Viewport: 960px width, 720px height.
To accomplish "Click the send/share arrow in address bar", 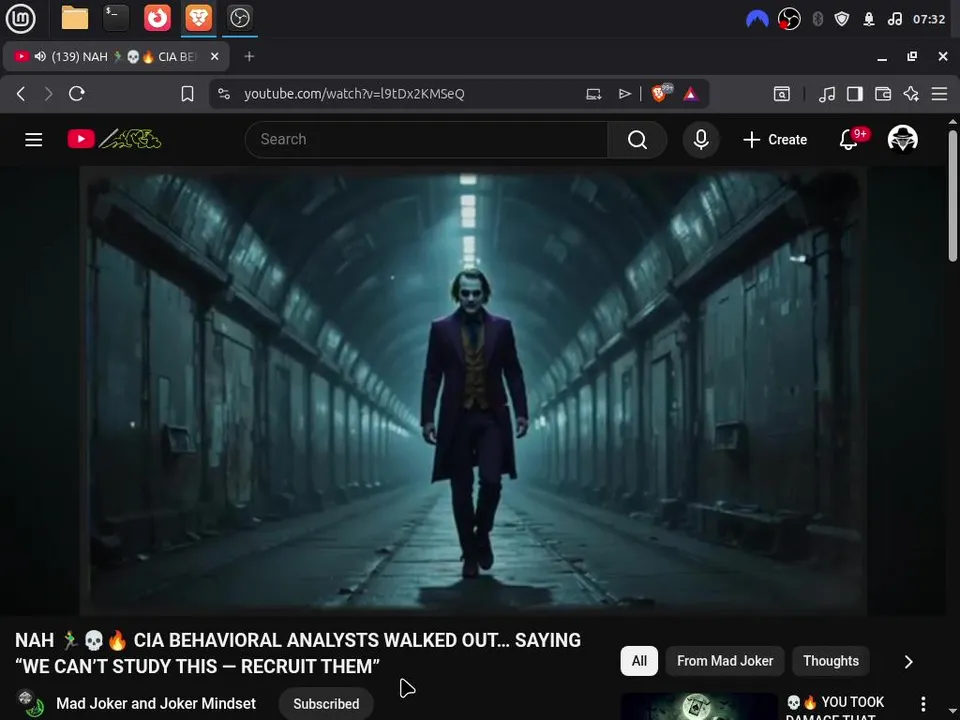I will point(624,94).
